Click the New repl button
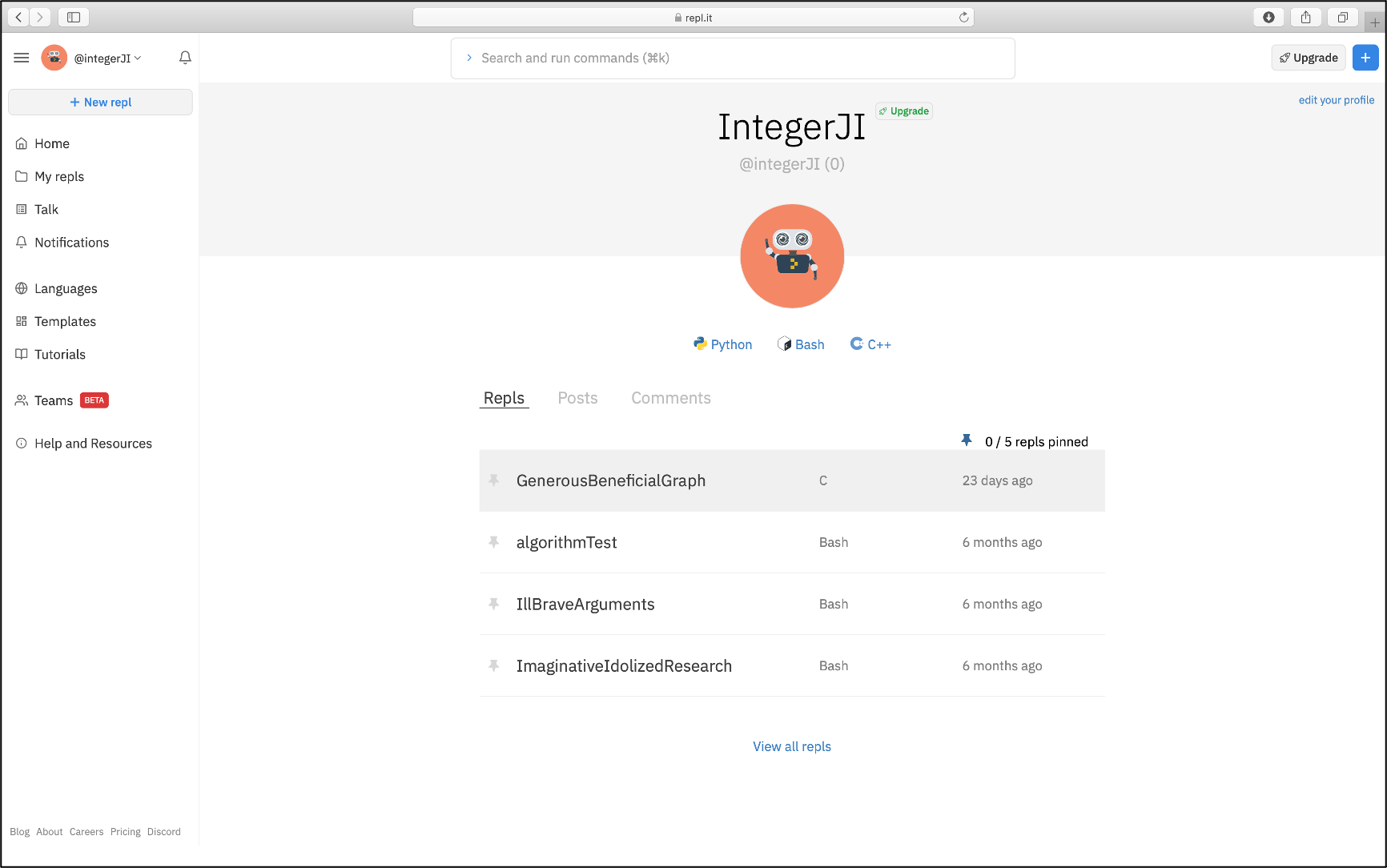 coord(100,102)
